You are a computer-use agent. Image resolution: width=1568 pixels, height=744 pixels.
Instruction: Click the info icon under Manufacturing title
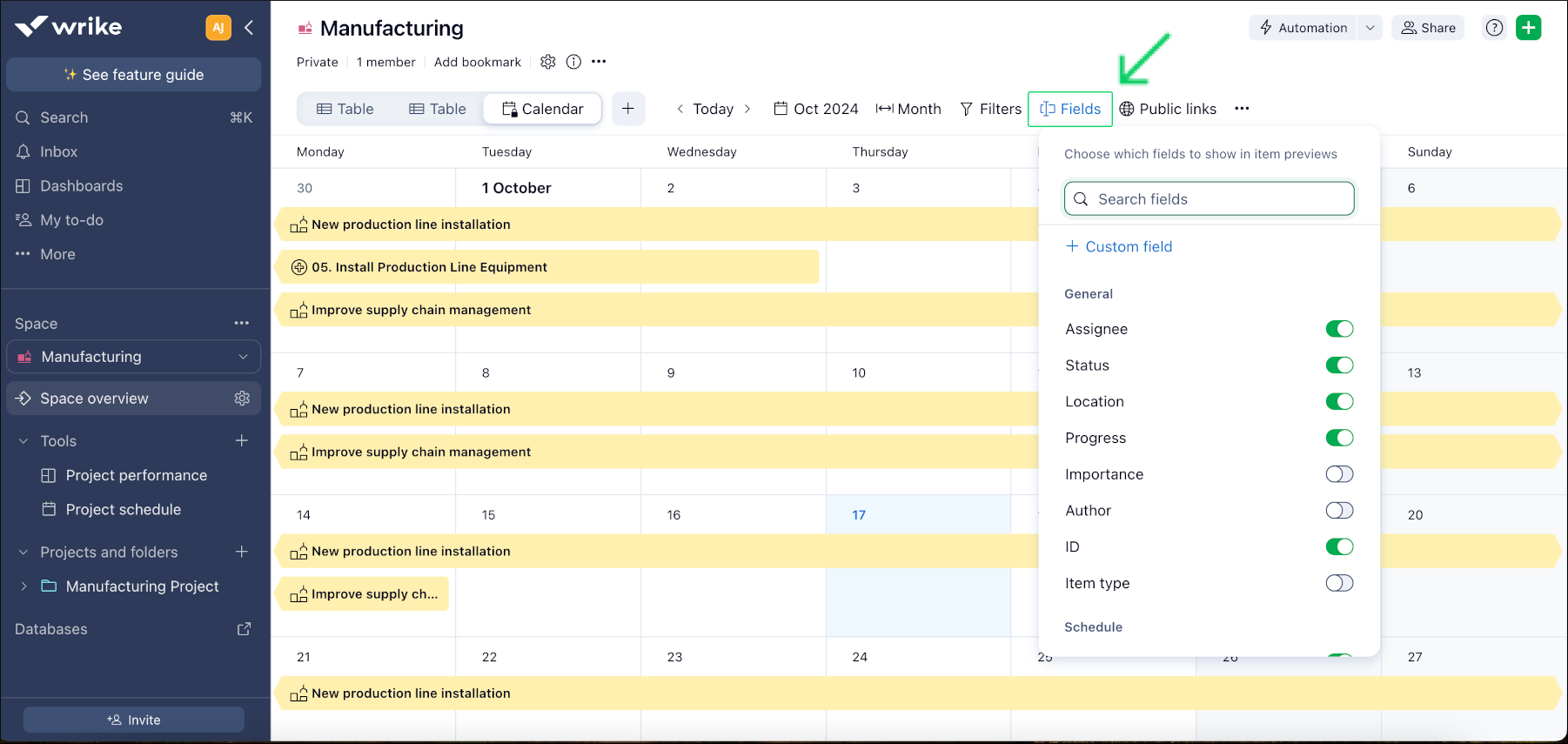pos(573,62)
